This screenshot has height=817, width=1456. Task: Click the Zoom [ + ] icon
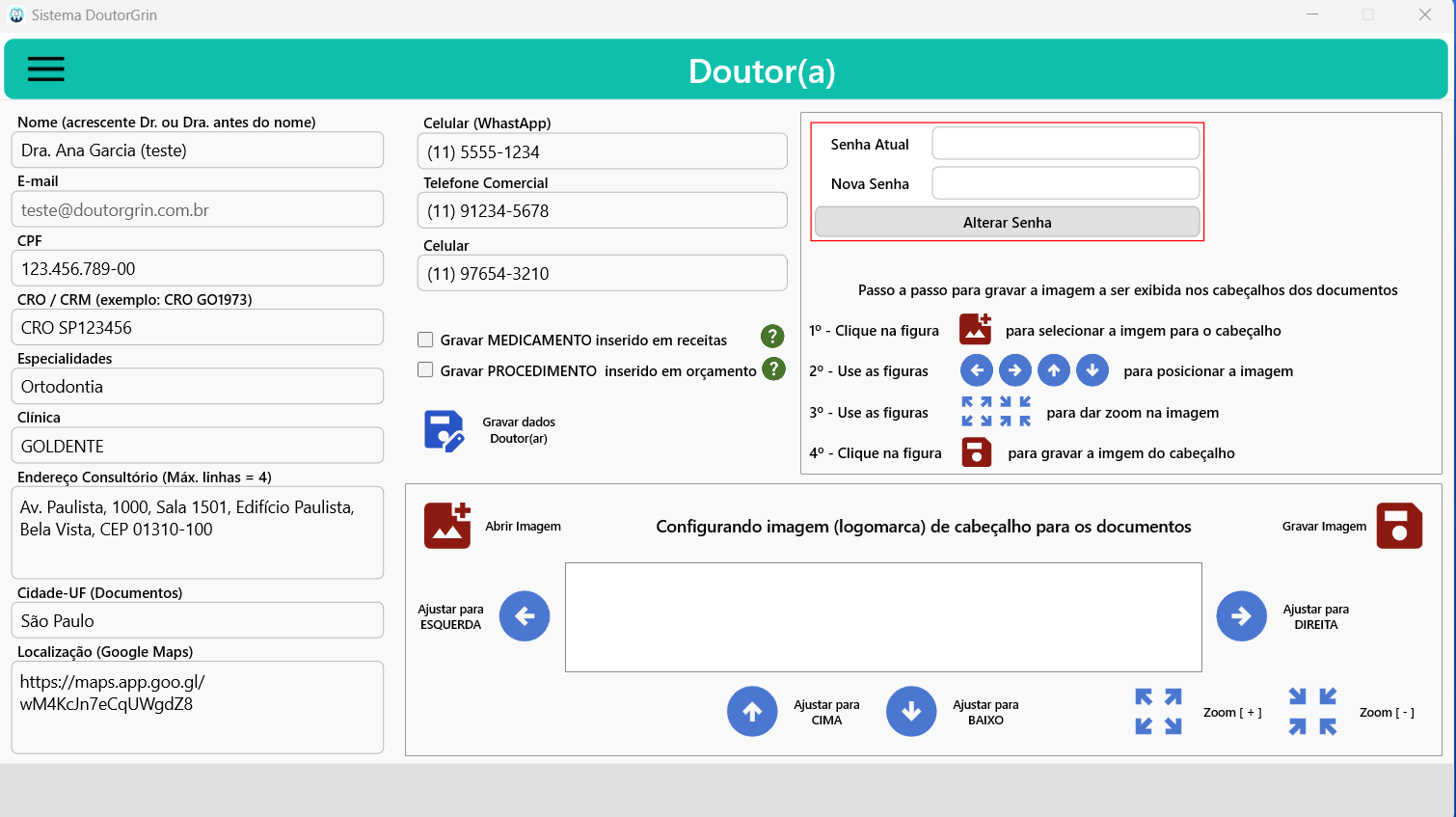(1158, 711)
